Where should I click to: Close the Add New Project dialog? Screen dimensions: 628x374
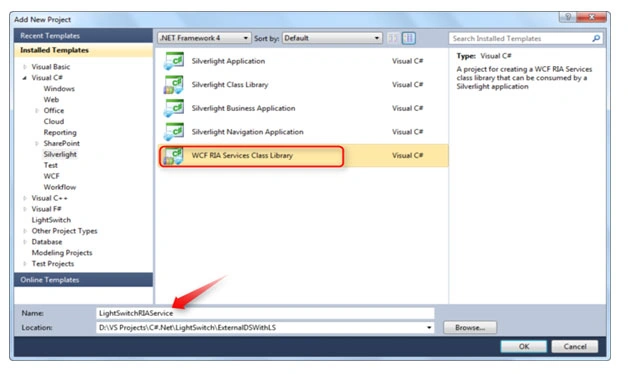point(592,17)
